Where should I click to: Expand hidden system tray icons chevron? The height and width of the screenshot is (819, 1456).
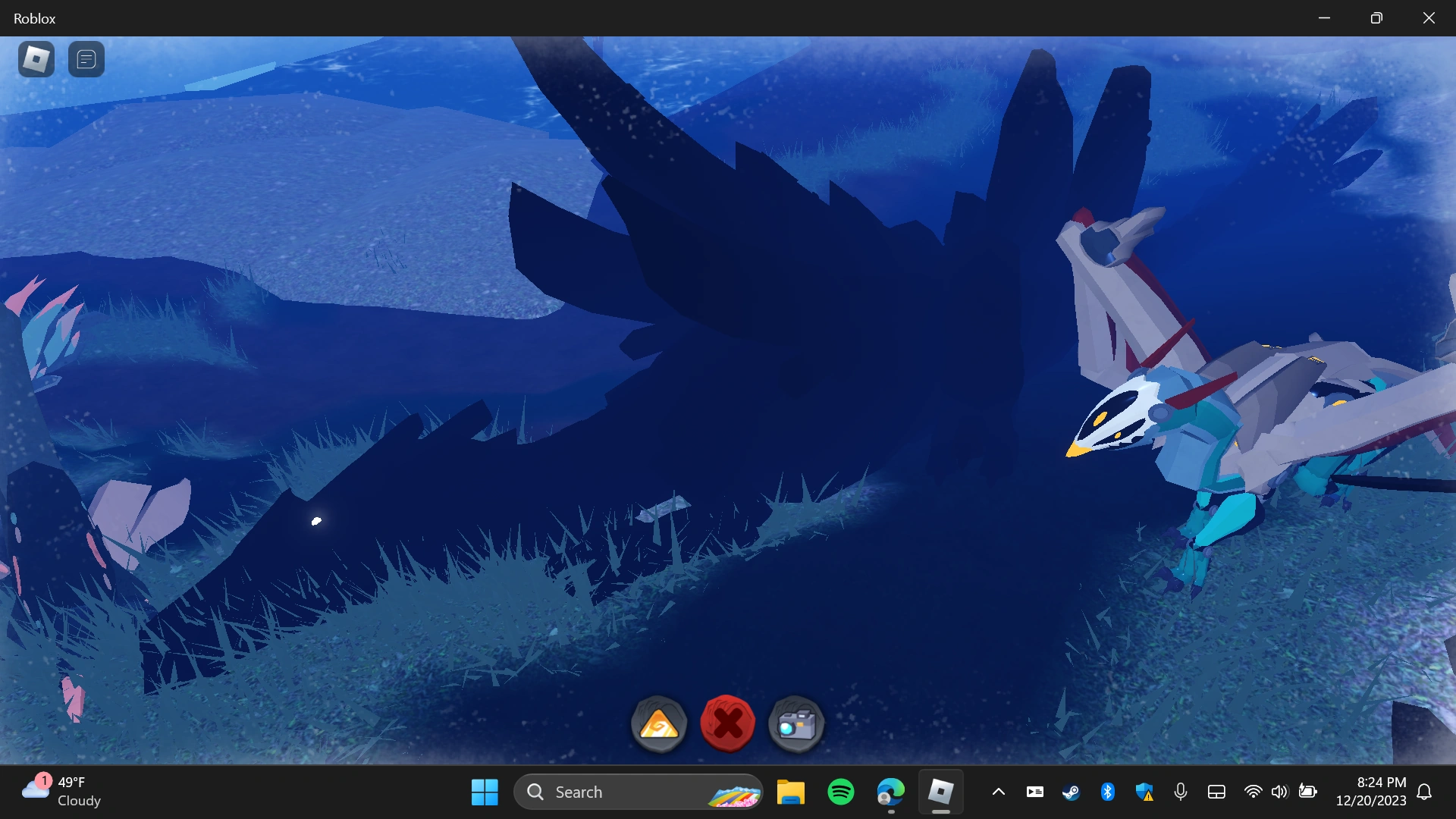pyautogui.click(x=999, y=792)
